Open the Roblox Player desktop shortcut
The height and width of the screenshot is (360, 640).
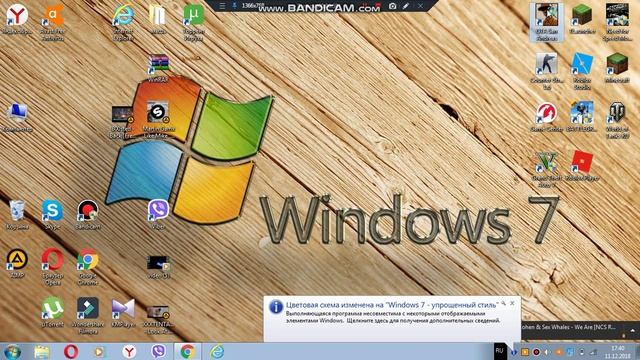[x=582, y=165]
